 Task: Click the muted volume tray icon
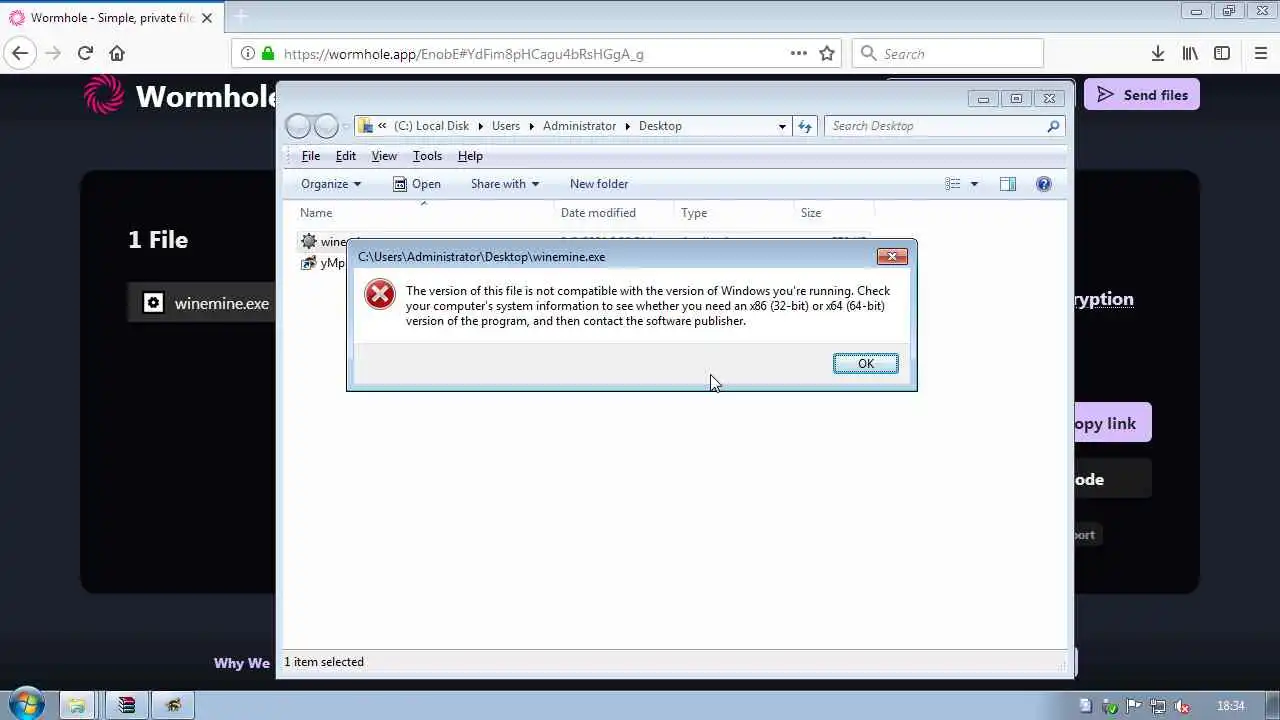pos(1180,706)
